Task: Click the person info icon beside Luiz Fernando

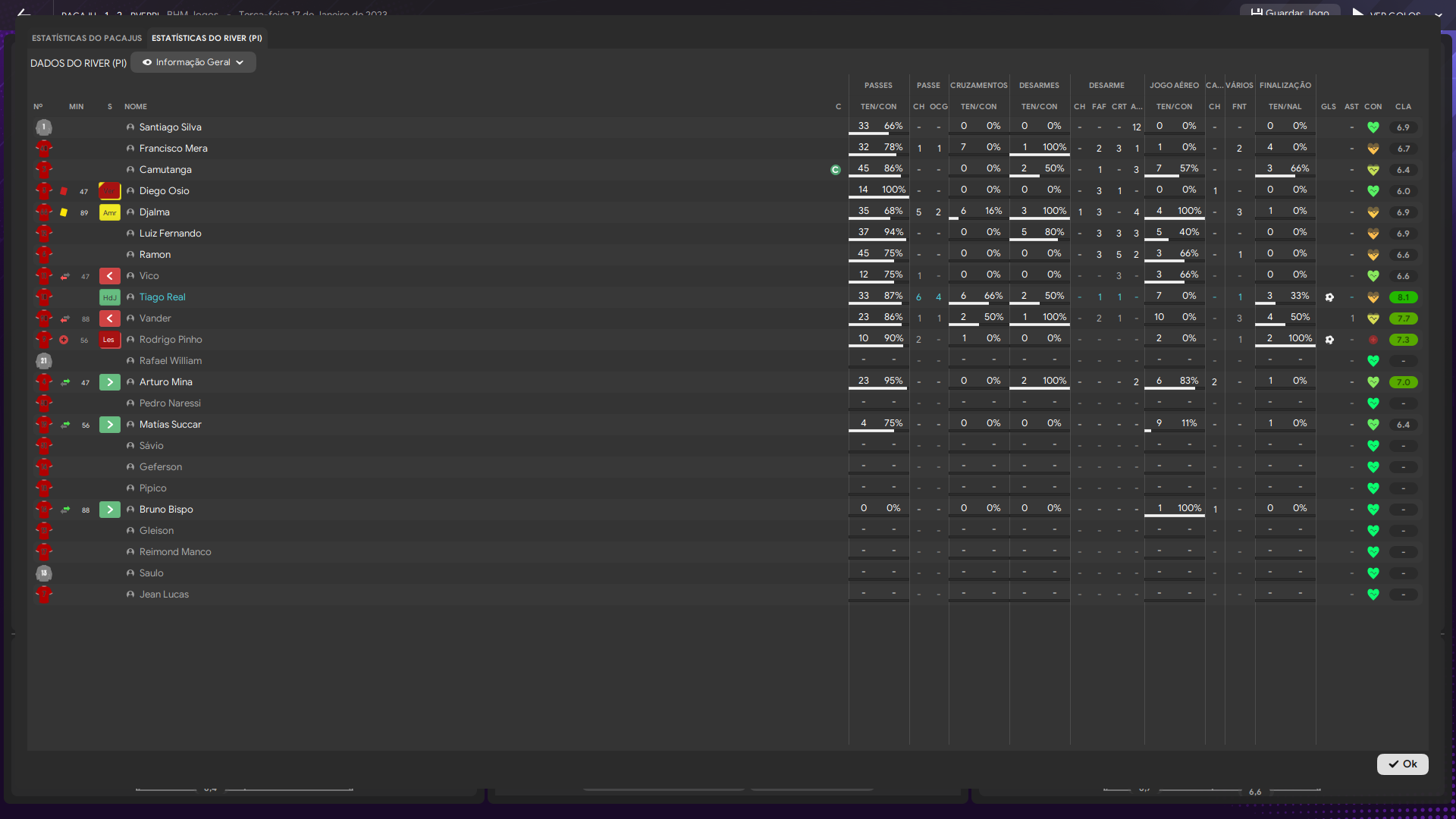Action: [130, 234]
